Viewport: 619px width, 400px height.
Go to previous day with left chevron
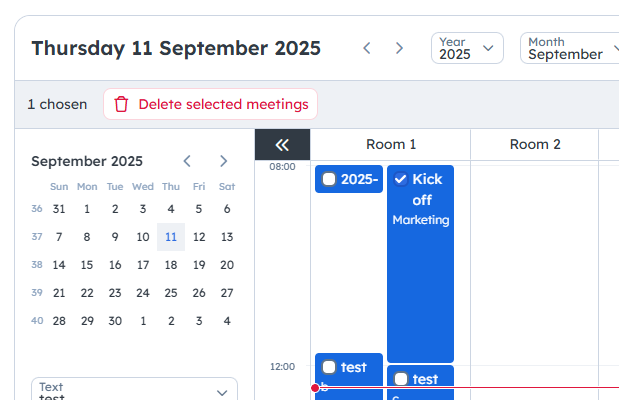[x=367, y=48]
